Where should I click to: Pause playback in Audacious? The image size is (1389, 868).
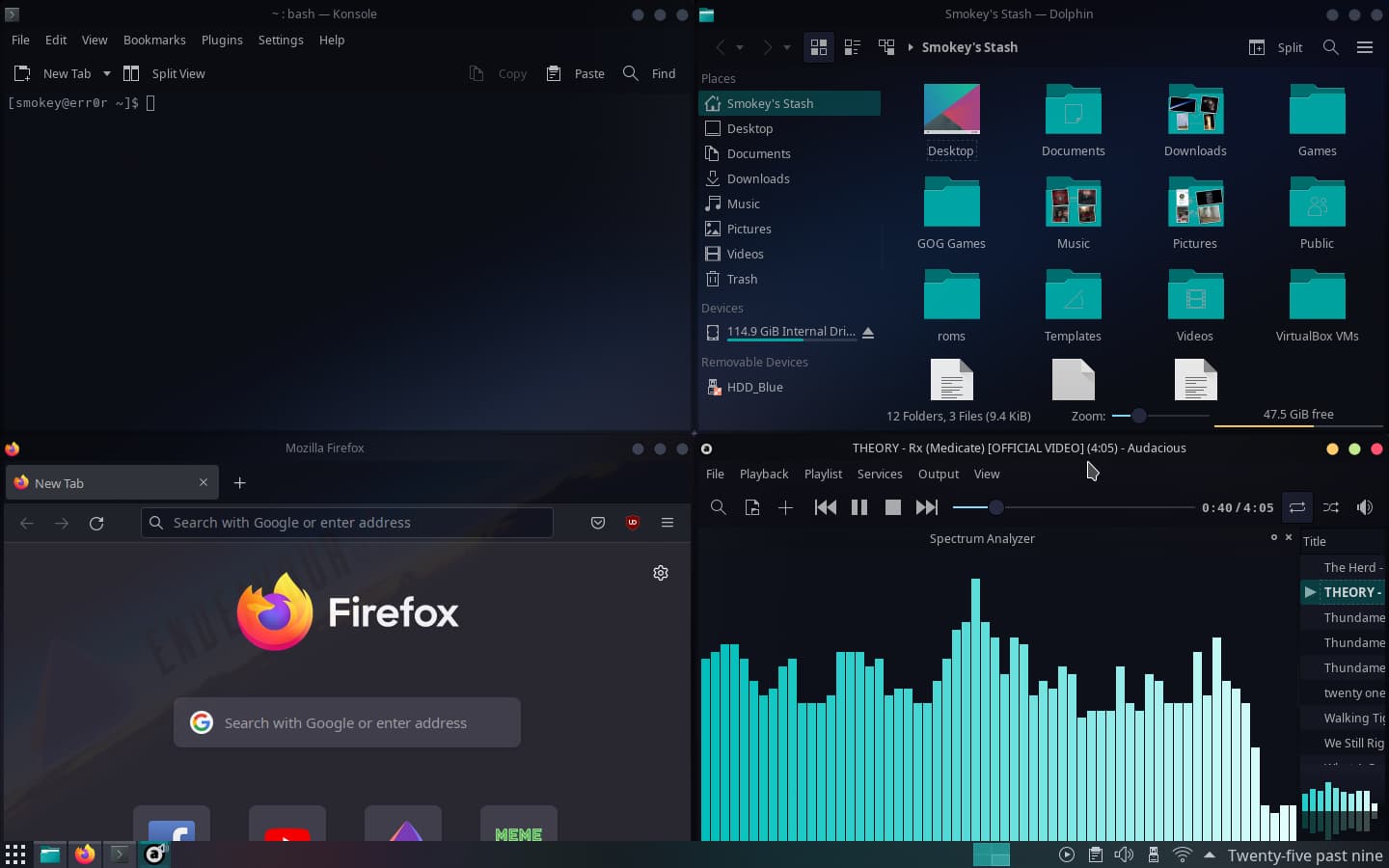pos(858,507)
